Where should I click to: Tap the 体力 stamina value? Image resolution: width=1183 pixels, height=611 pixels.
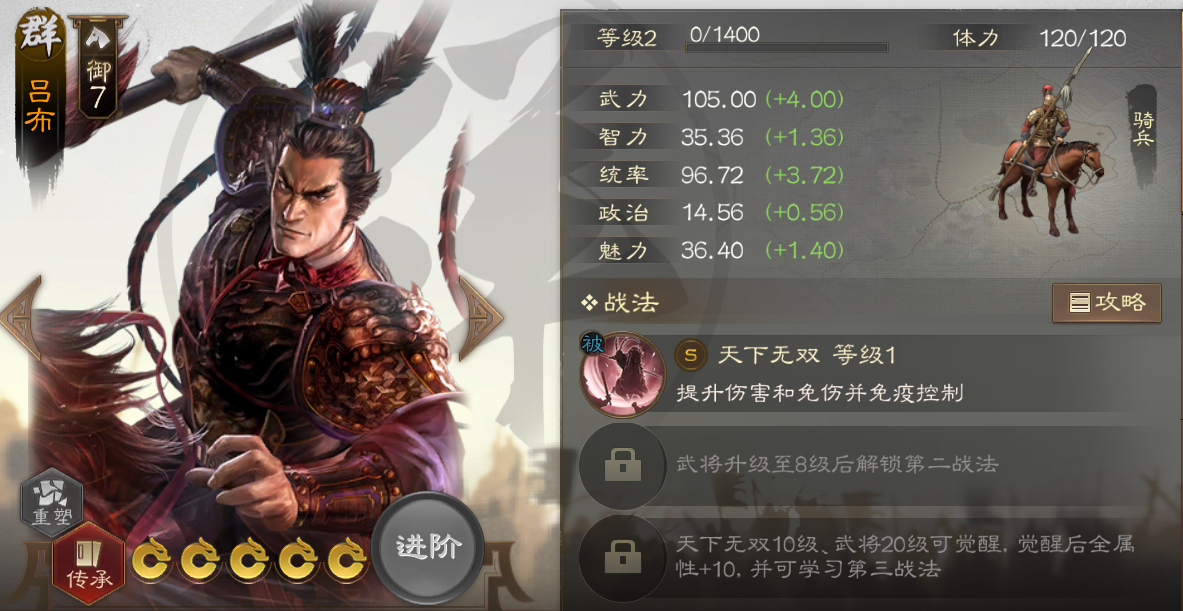point(1083,38)
